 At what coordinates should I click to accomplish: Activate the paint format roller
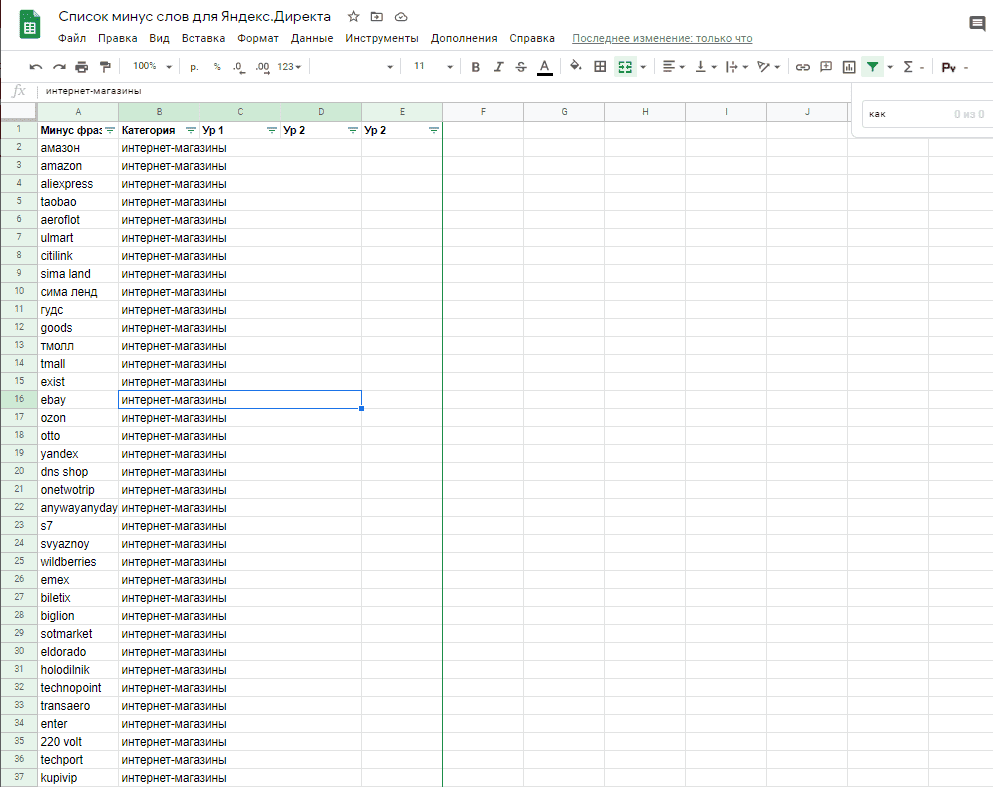coord(105,66)
